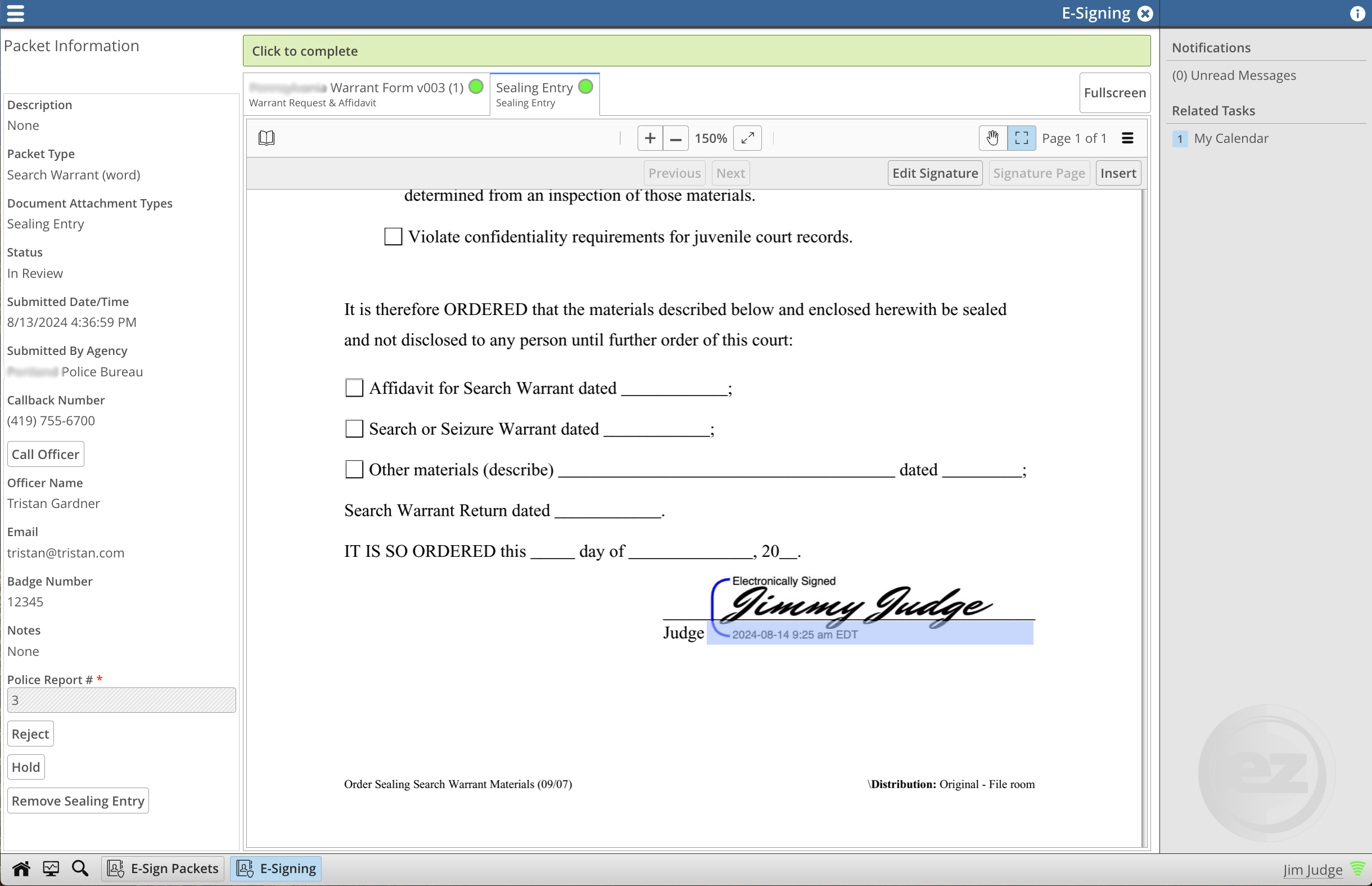
Task: Check Affidavit for Search Warrant checkbox
Action: (354, 388)
